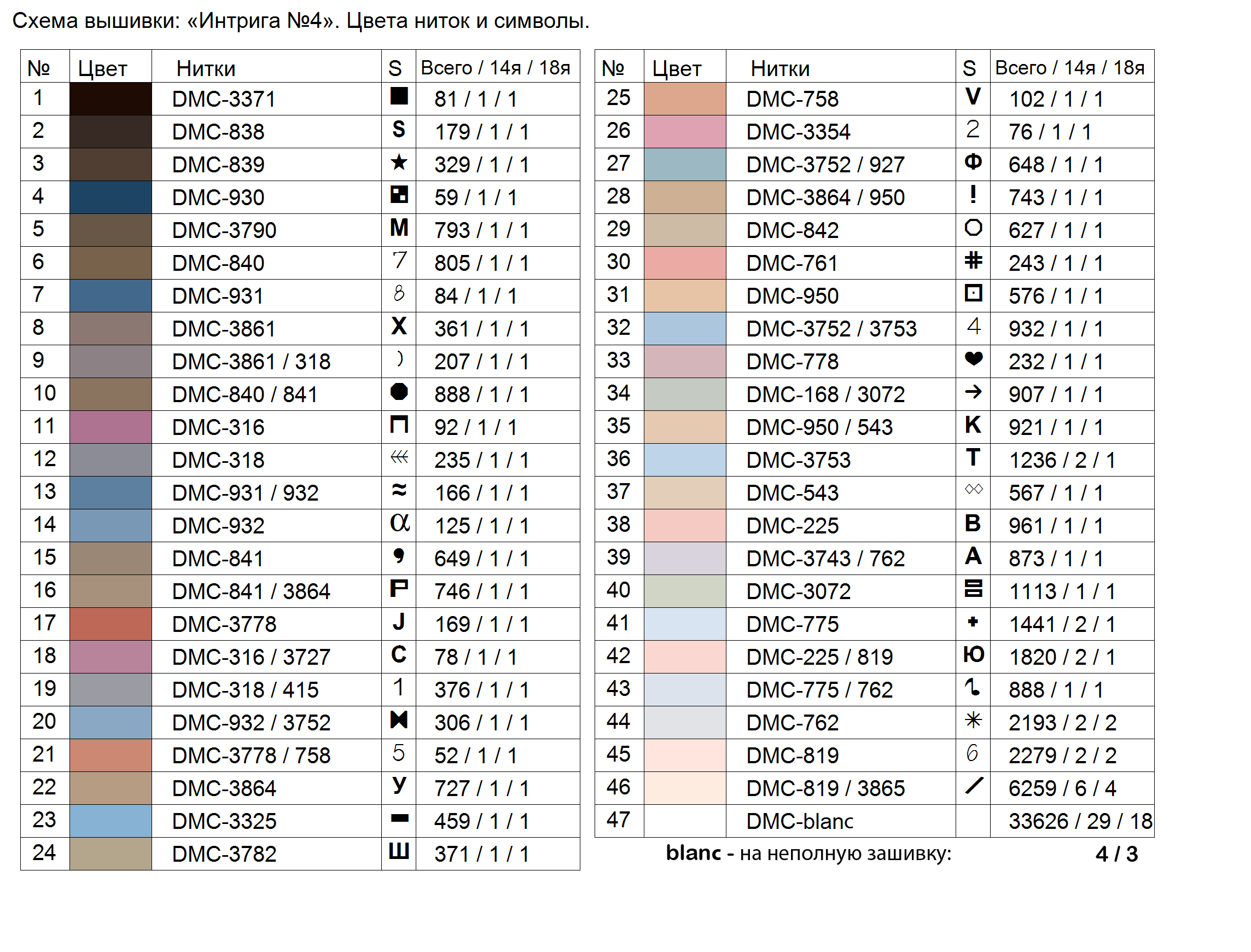Click the title 'Схема вышивки: «Интрига №4»'
Image resolution: width=1251 pixels, height=952 pixels.
coord(174,21)
